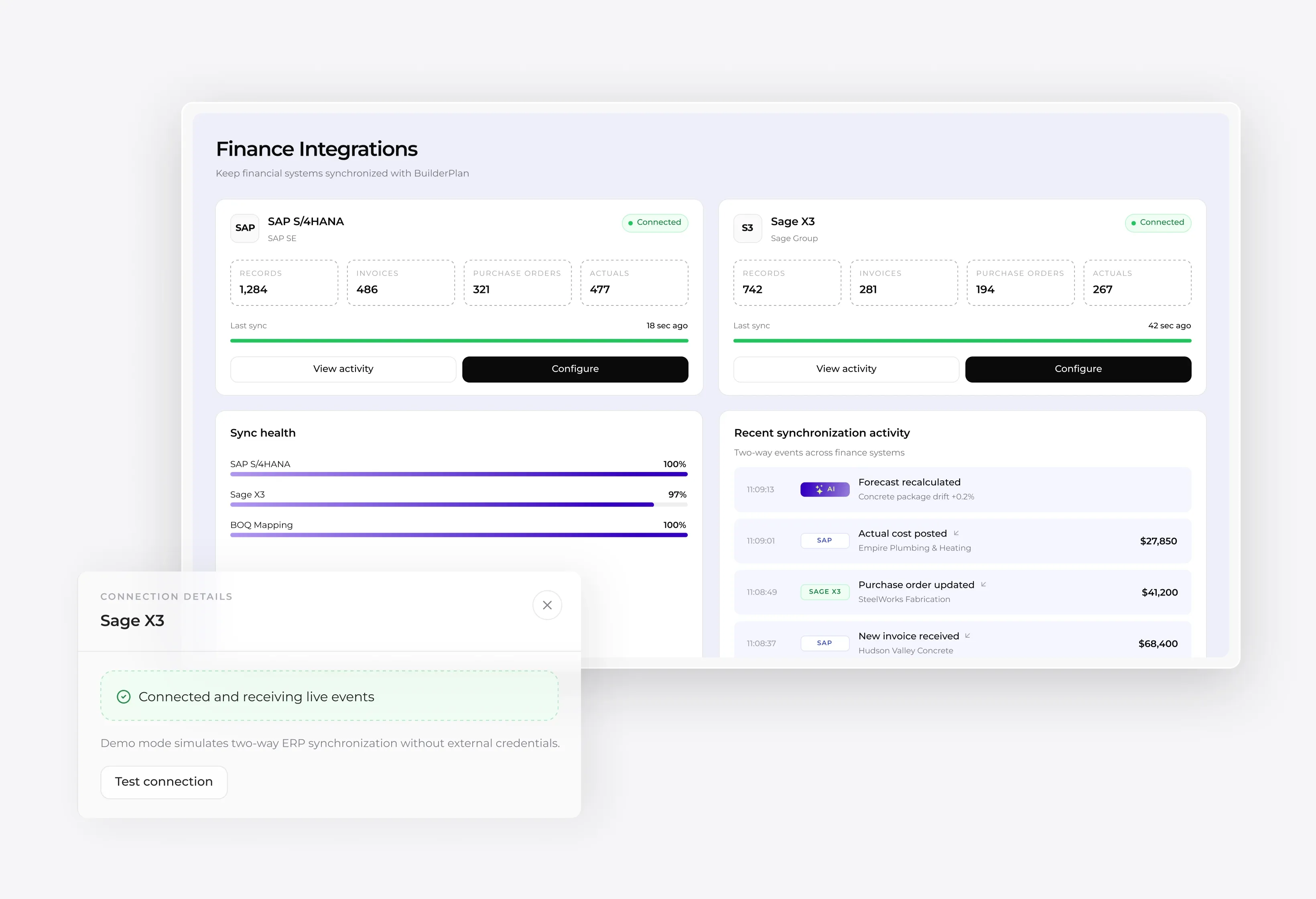The image size is (1316, 899).
Task: Click the Hudson Valley Concrete vendor name
Action: [x=906, y=651]
